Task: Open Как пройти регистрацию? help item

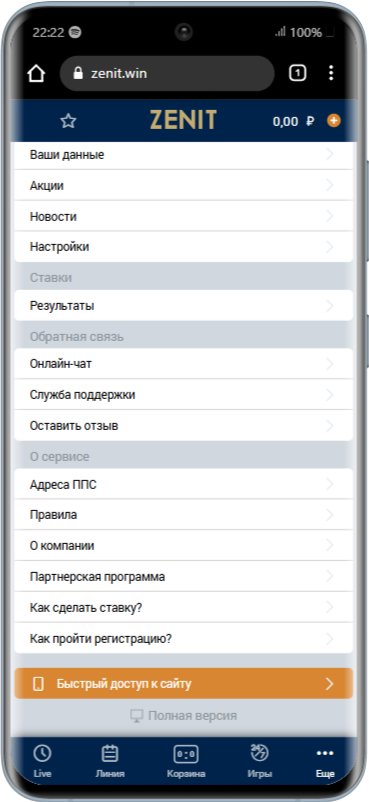Action: pos(184,638)
